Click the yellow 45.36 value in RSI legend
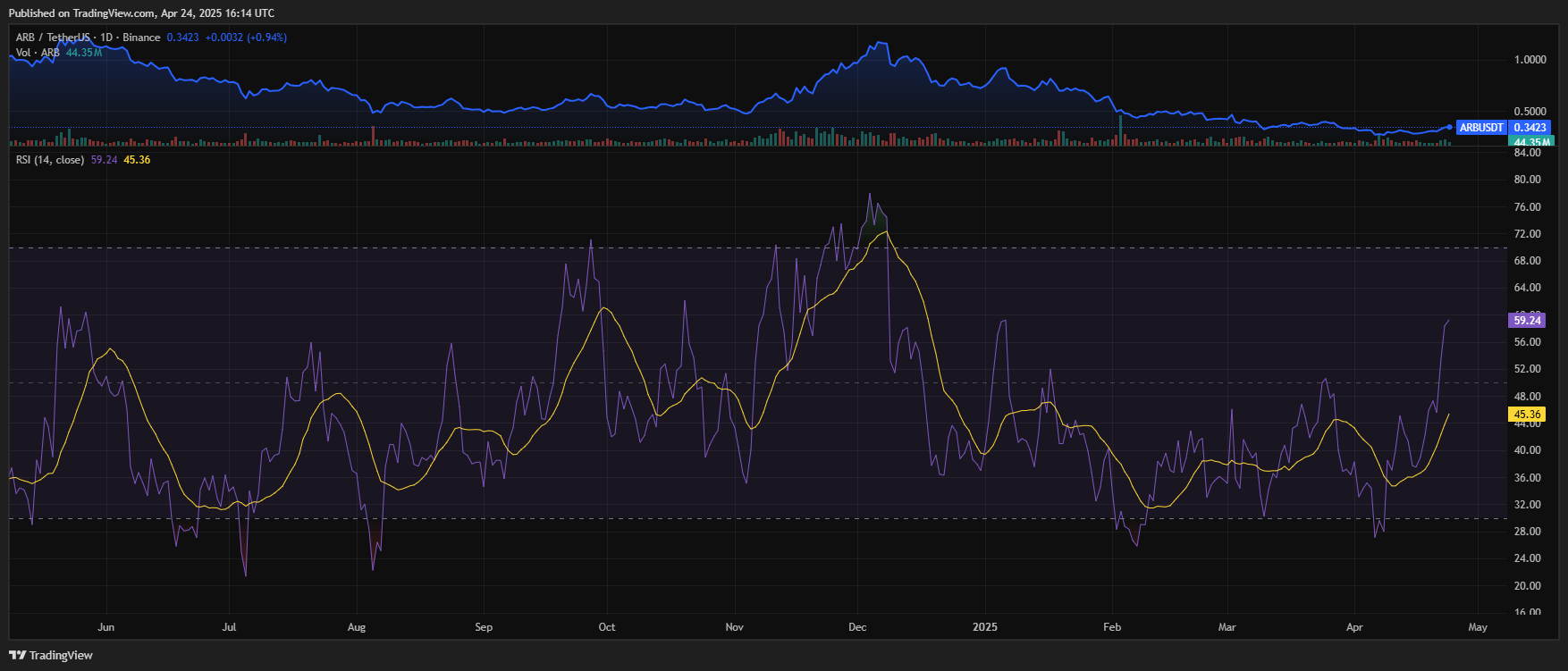The width and height of the screenshot is (1568, 671). 137,160
